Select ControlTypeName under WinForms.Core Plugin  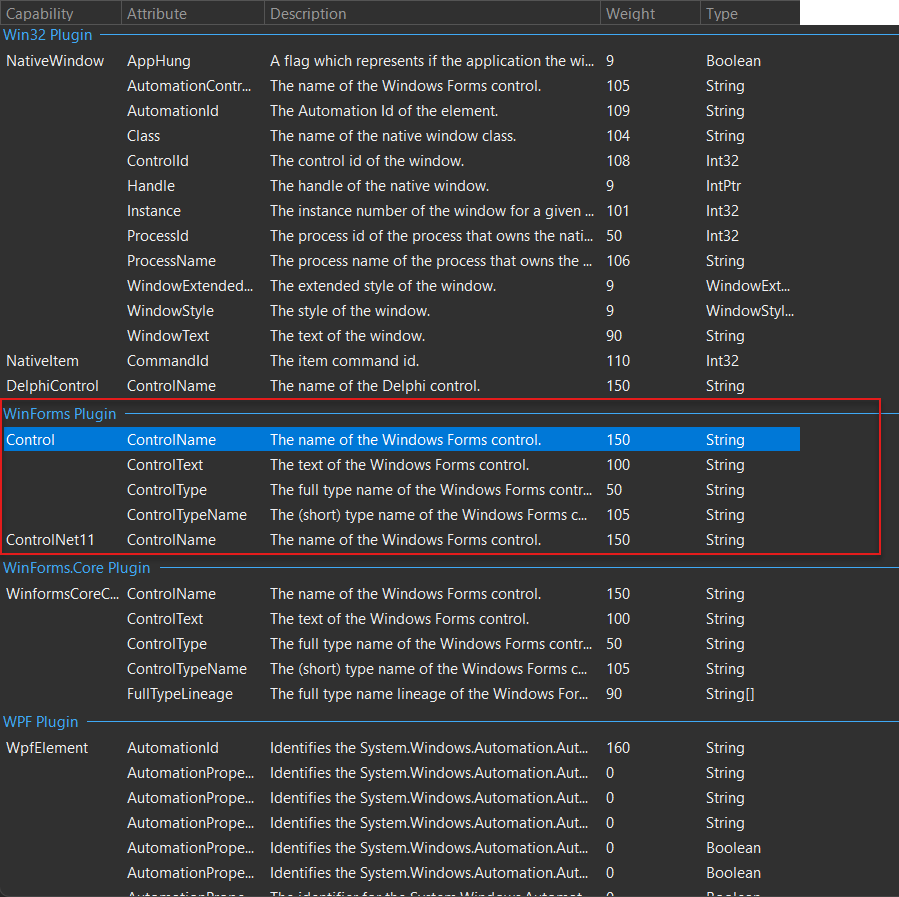187,669
